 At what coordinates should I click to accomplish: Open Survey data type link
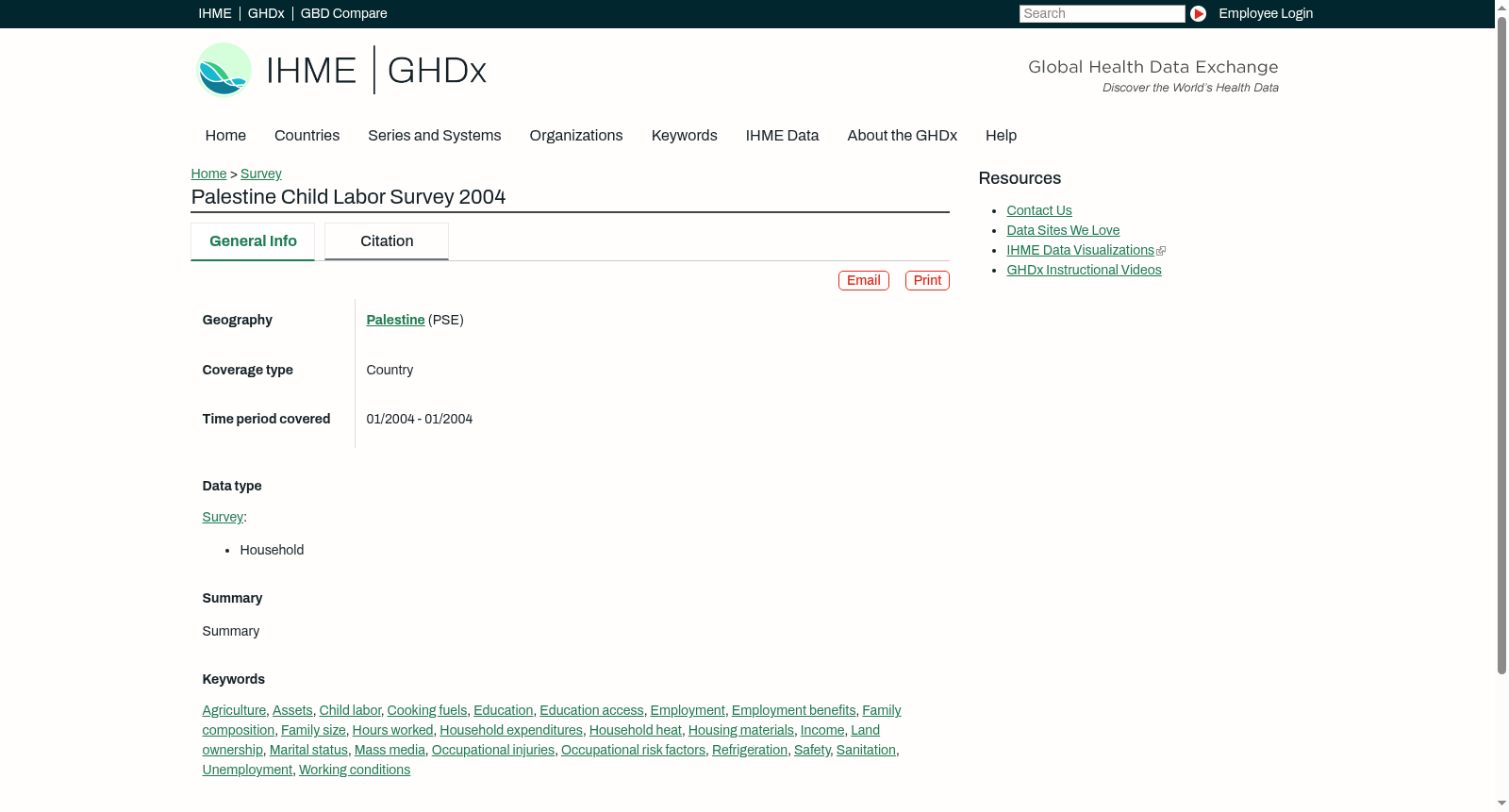pyautogui.click(x=223, y=517)
